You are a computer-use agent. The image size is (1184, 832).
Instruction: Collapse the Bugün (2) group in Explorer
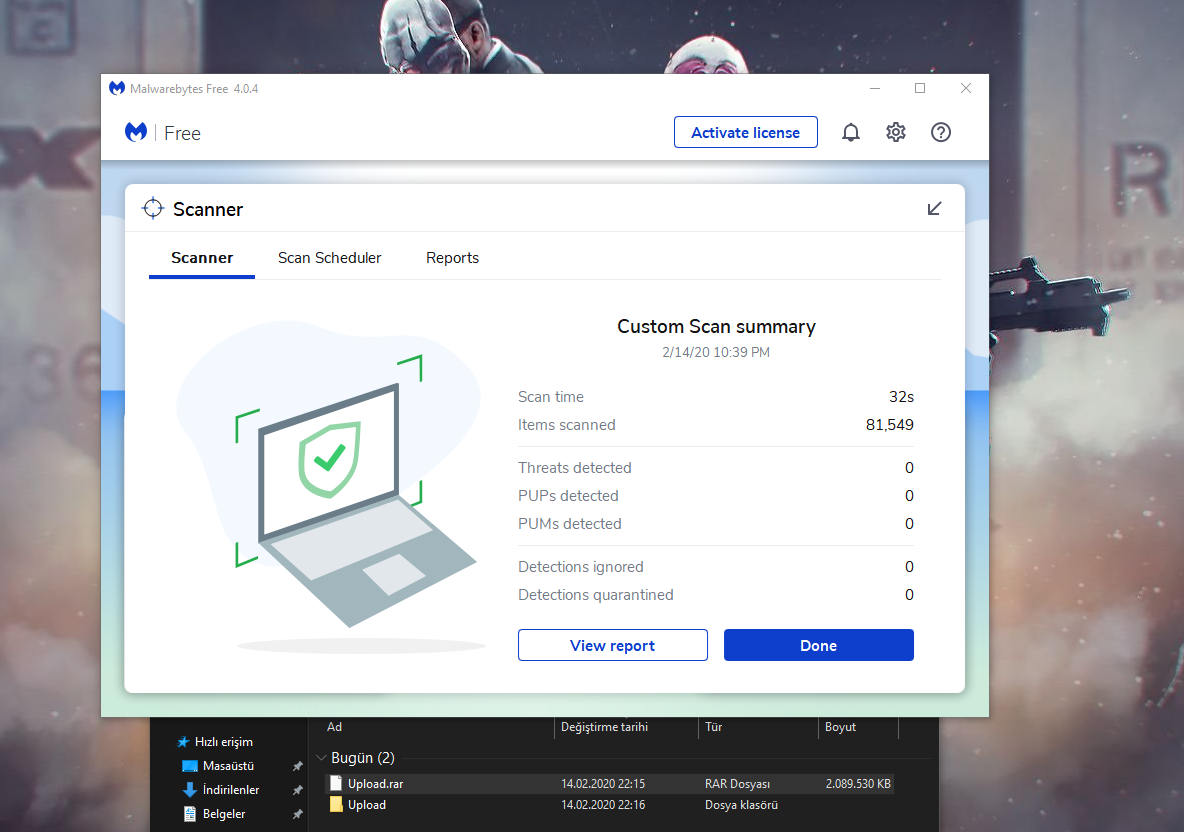(x=322, y=758)
